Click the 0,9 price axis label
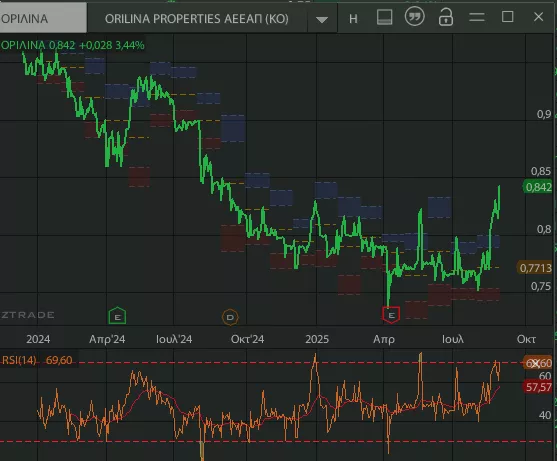 coord(544,114)
